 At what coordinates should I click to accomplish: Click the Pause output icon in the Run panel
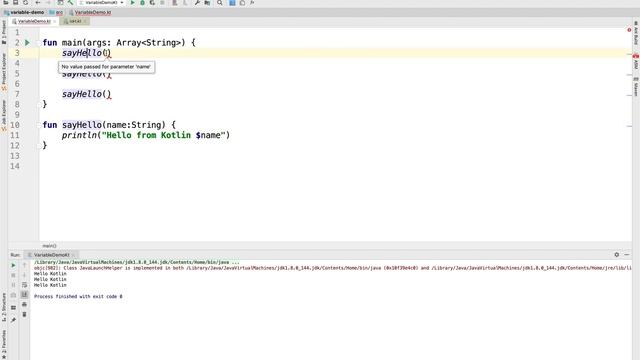click(x=13, y=285)
